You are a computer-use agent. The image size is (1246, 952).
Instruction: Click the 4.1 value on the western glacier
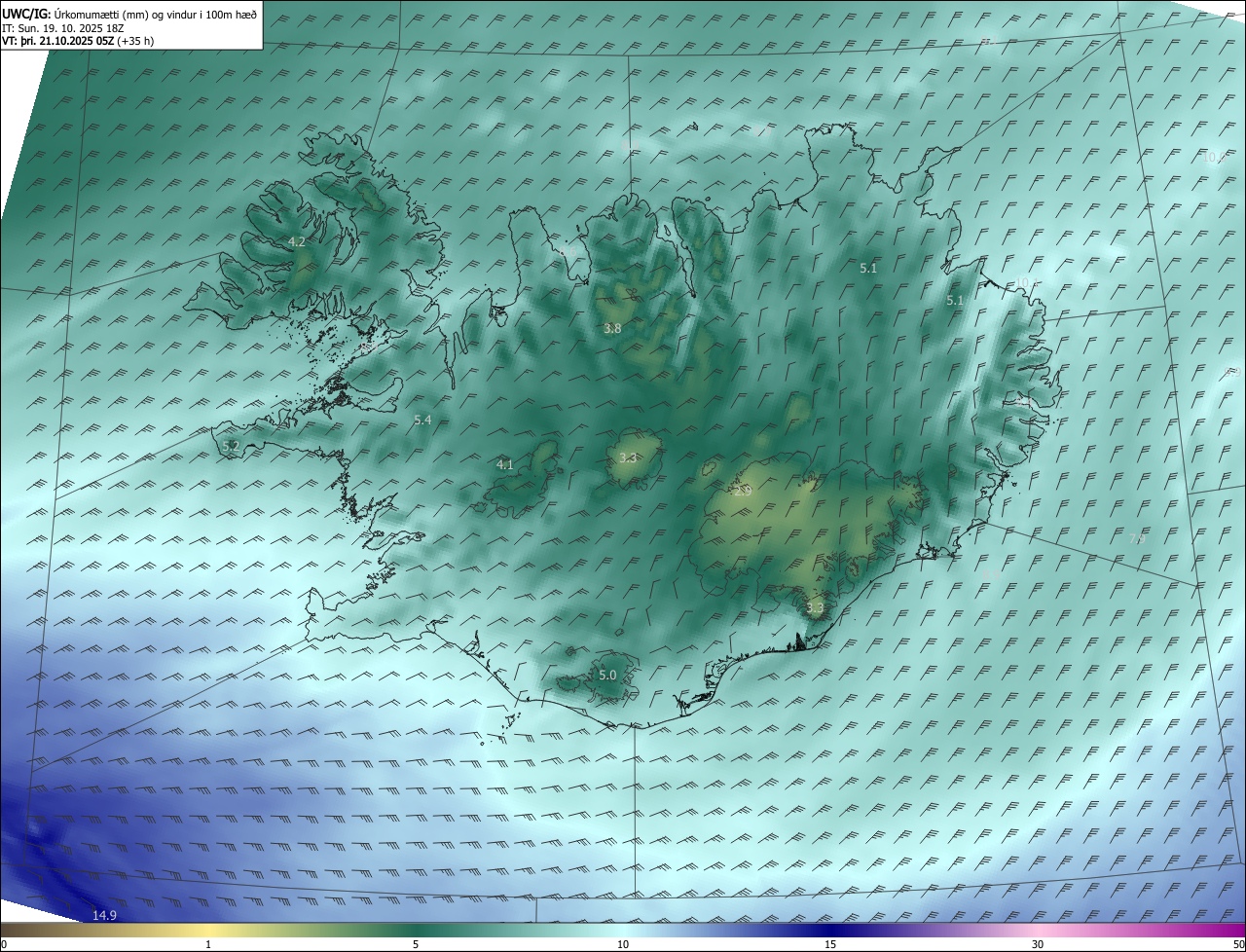[504, 465]
